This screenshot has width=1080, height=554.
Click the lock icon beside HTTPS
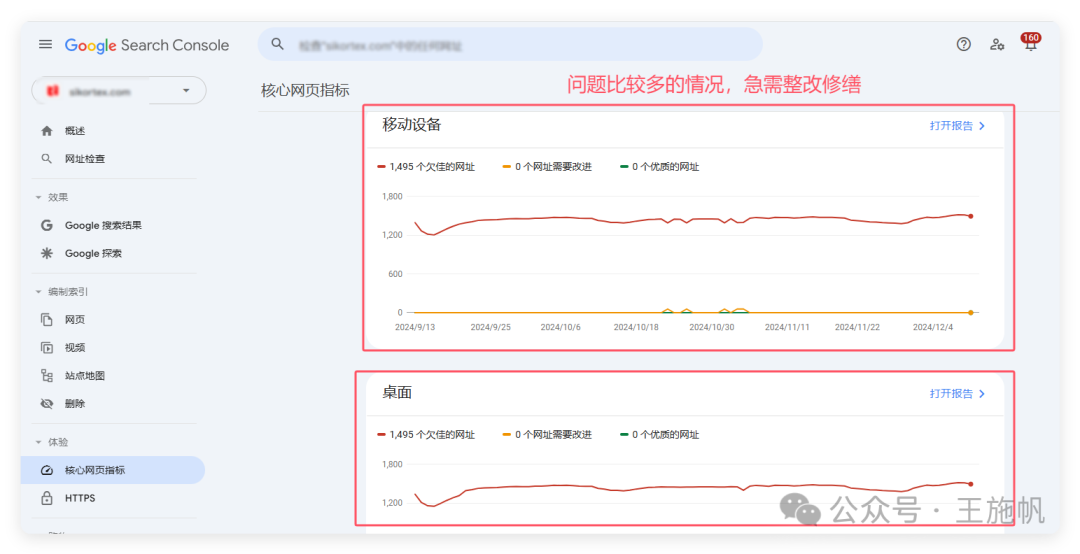pos(47,497)
